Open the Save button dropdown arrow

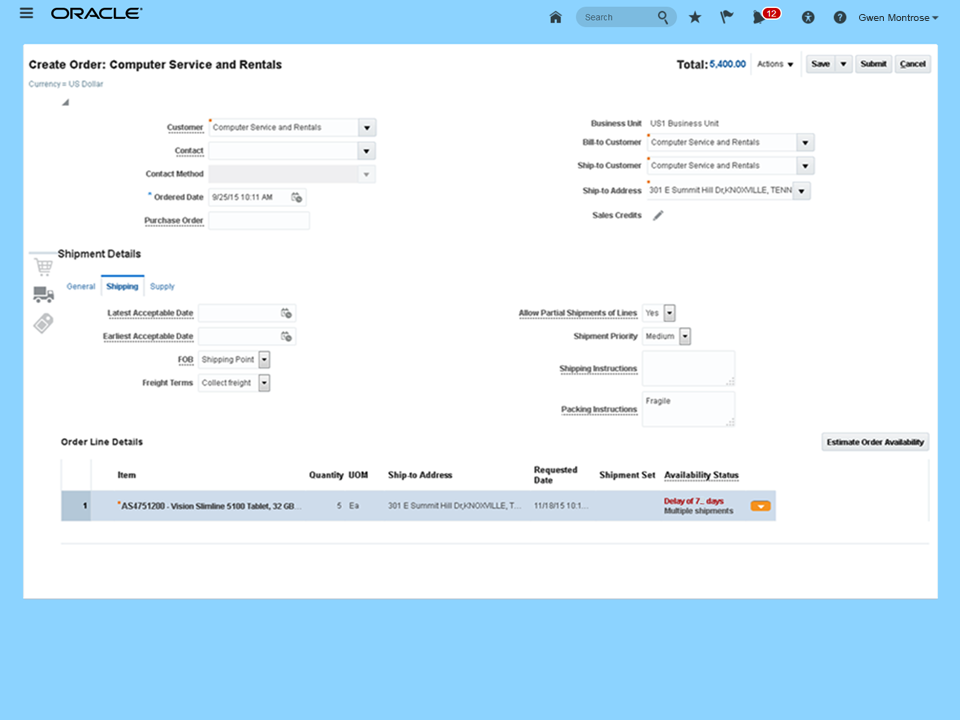click(843, 64)
